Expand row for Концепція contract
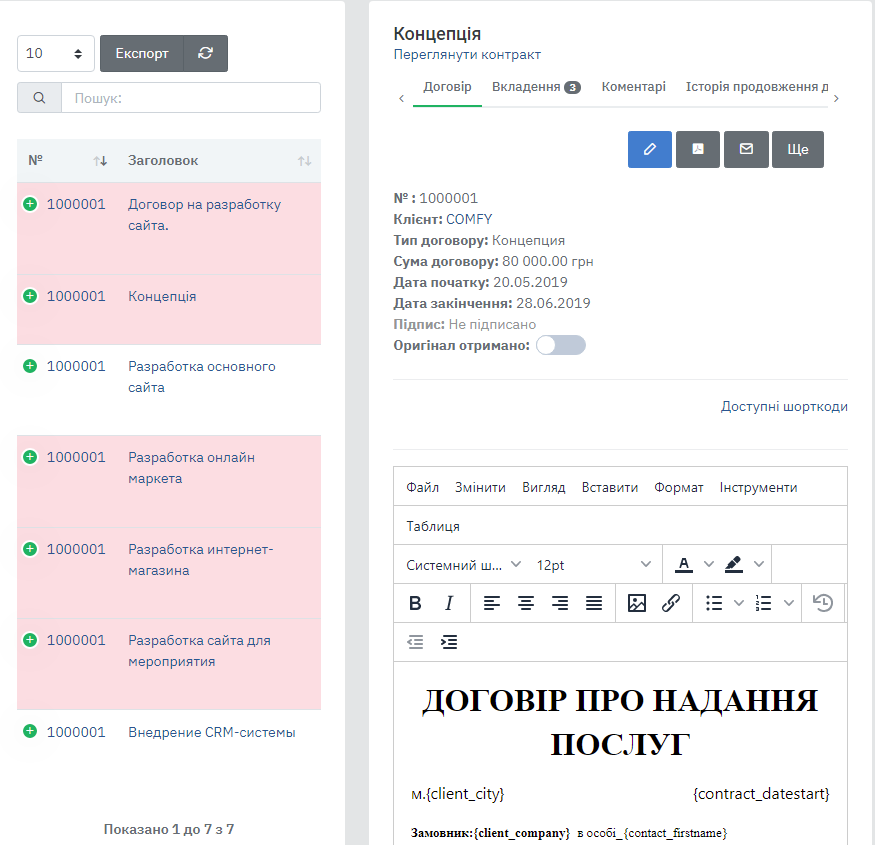The width and height of the screenshot is (875, 845). tap(30, 296)
